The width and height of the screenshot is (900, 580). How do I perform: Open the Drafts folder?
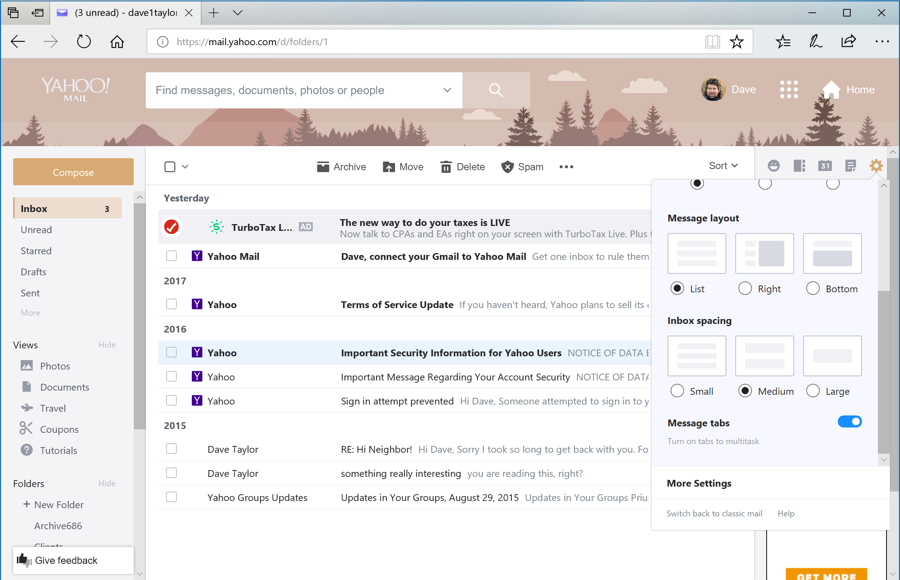(33, 272)
